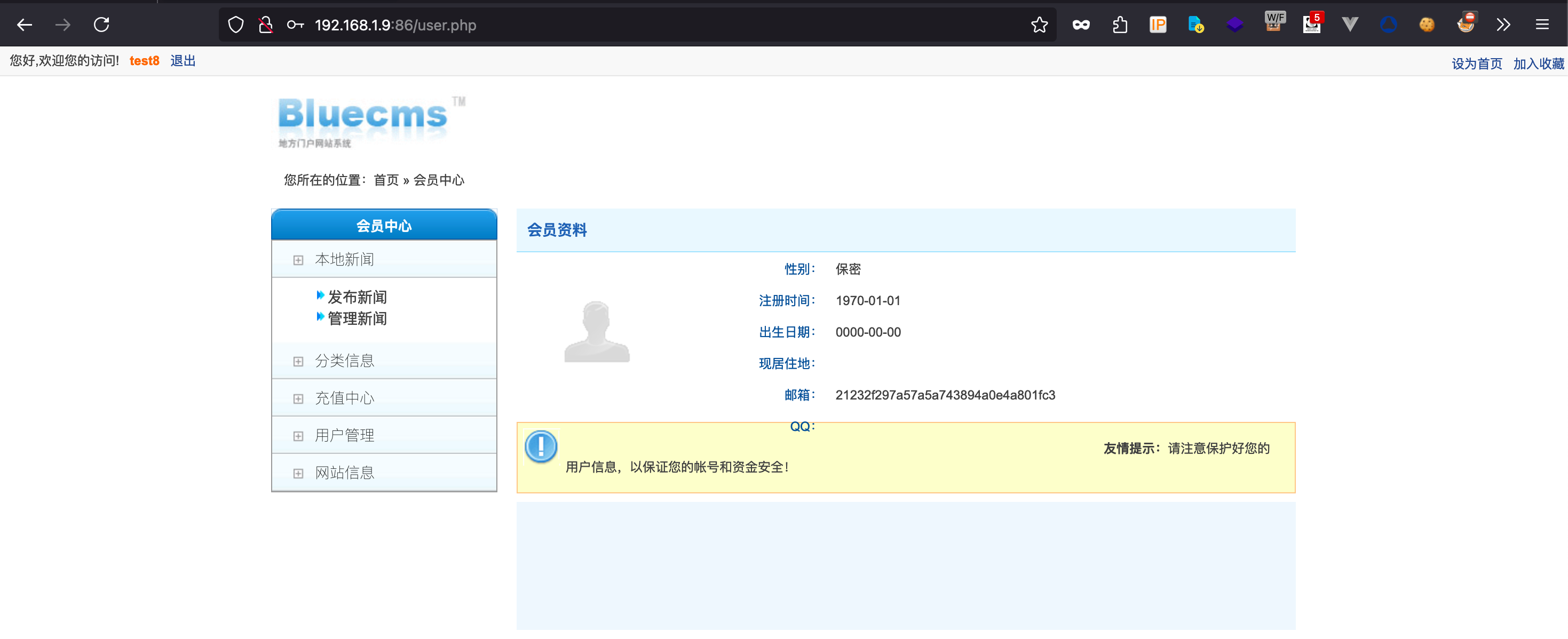Open the 发布新闻 link

(357, 297)
